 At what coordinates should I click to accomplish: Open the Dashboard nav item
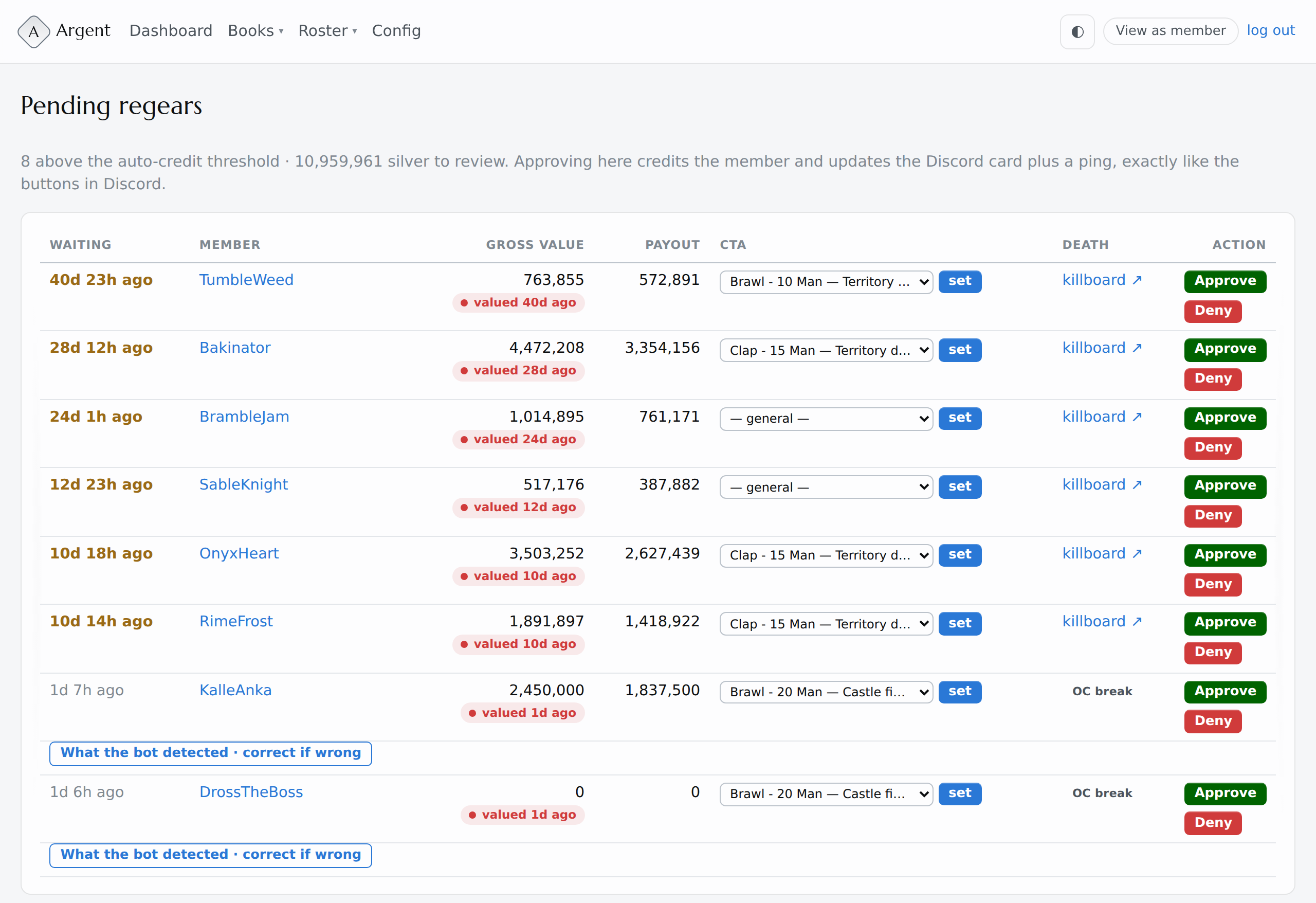[171, 30]
